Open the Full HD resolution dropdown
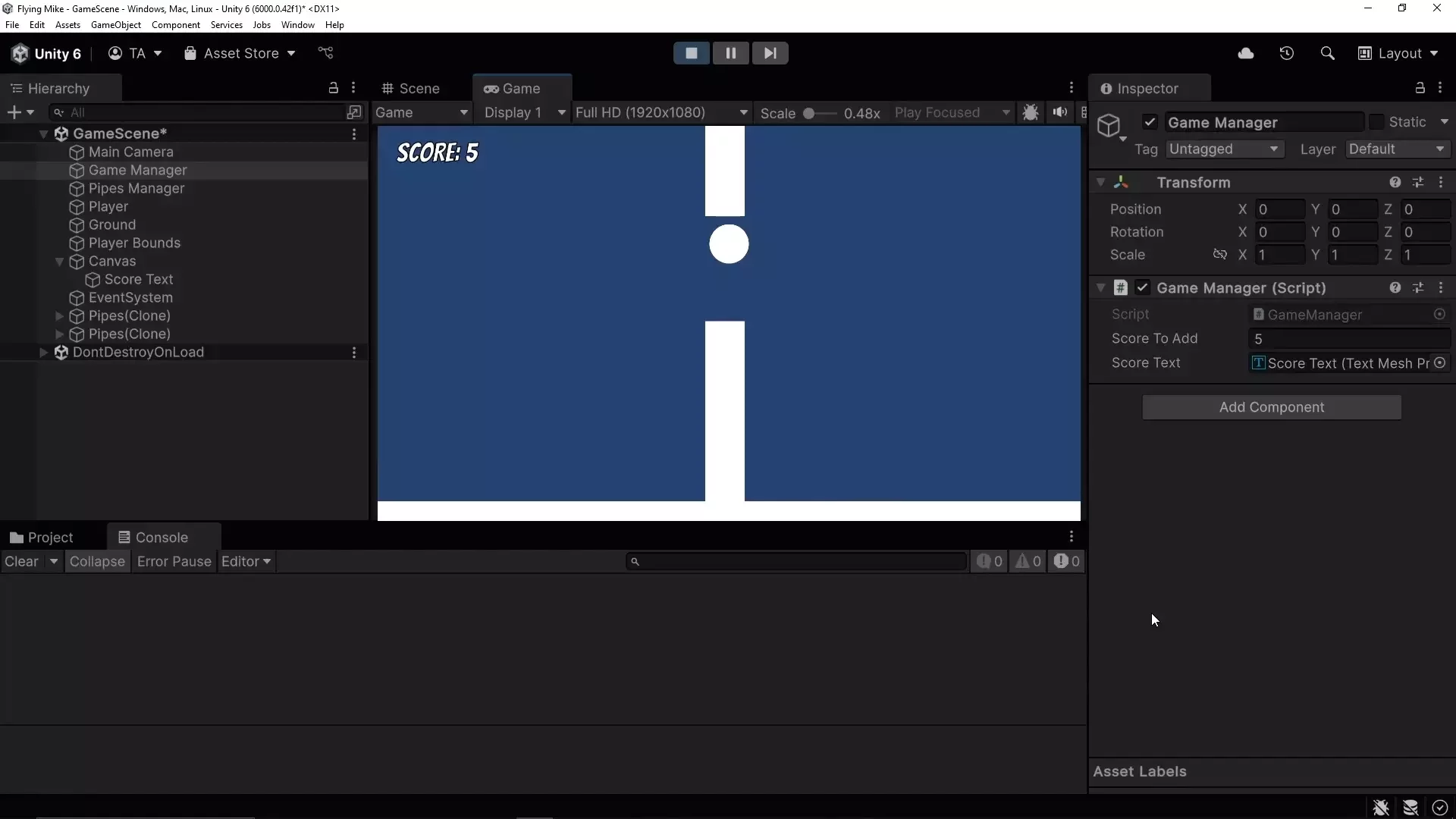This screenshot has width=1456, height=819. coord(661,112)
